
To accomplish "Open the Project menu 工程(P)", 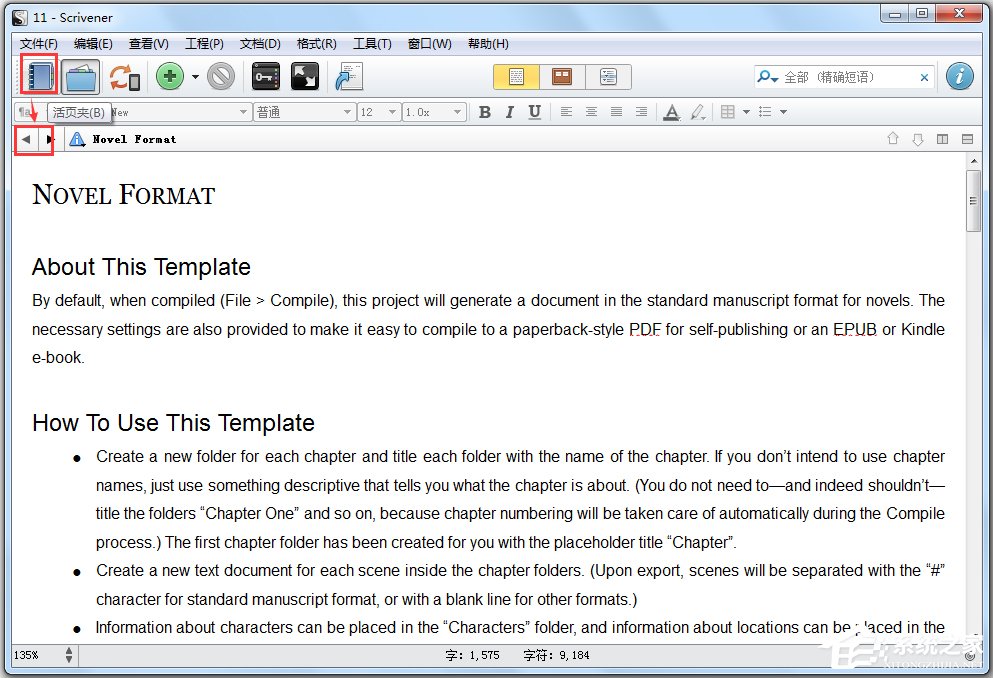I will [204, 44].
